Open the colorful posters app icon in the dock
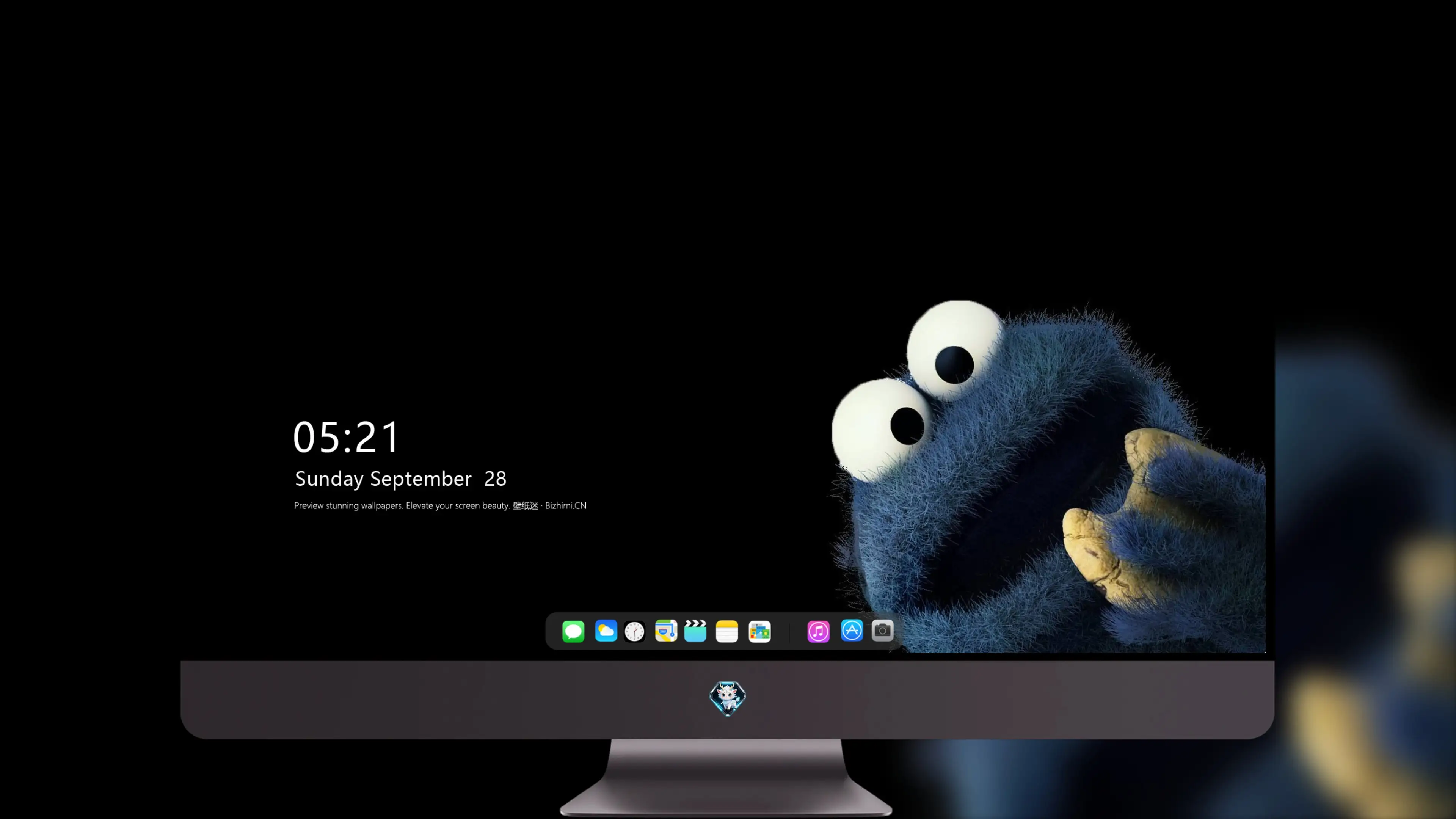1456x819 pixels. [x=759, y=631]
